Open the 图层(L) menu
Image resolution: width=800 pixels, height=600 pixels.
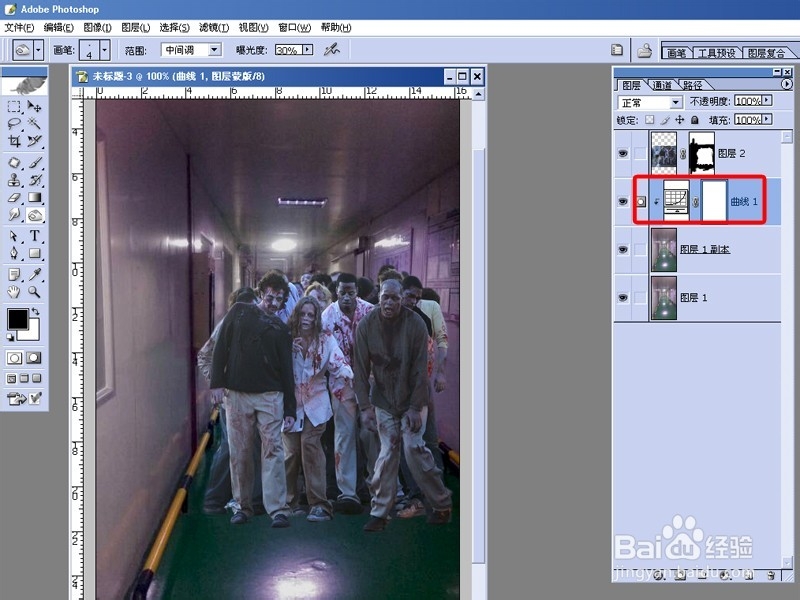click(x=136, y=28)
